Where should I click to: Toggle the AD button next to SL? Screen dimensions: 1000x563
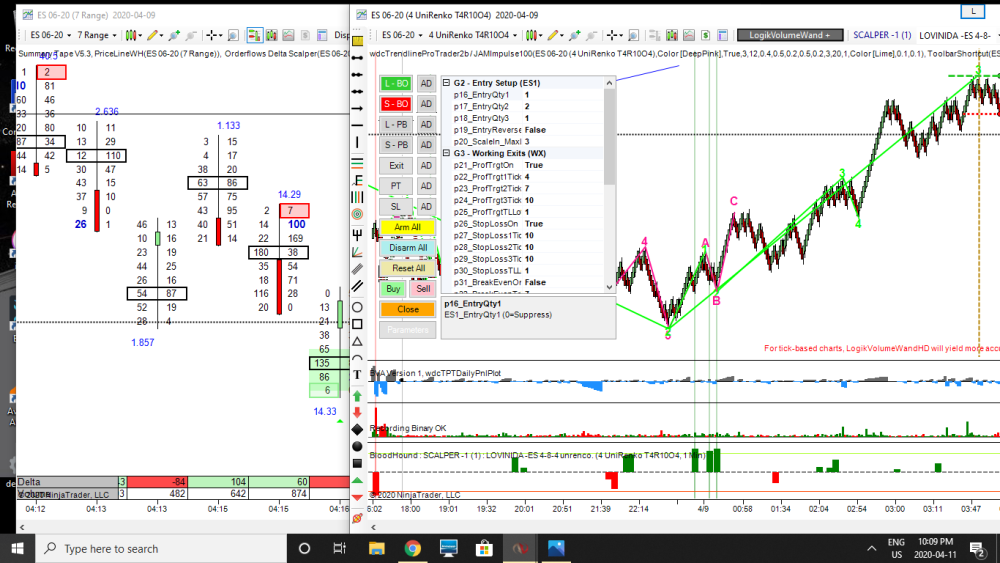tap(426, 206)
